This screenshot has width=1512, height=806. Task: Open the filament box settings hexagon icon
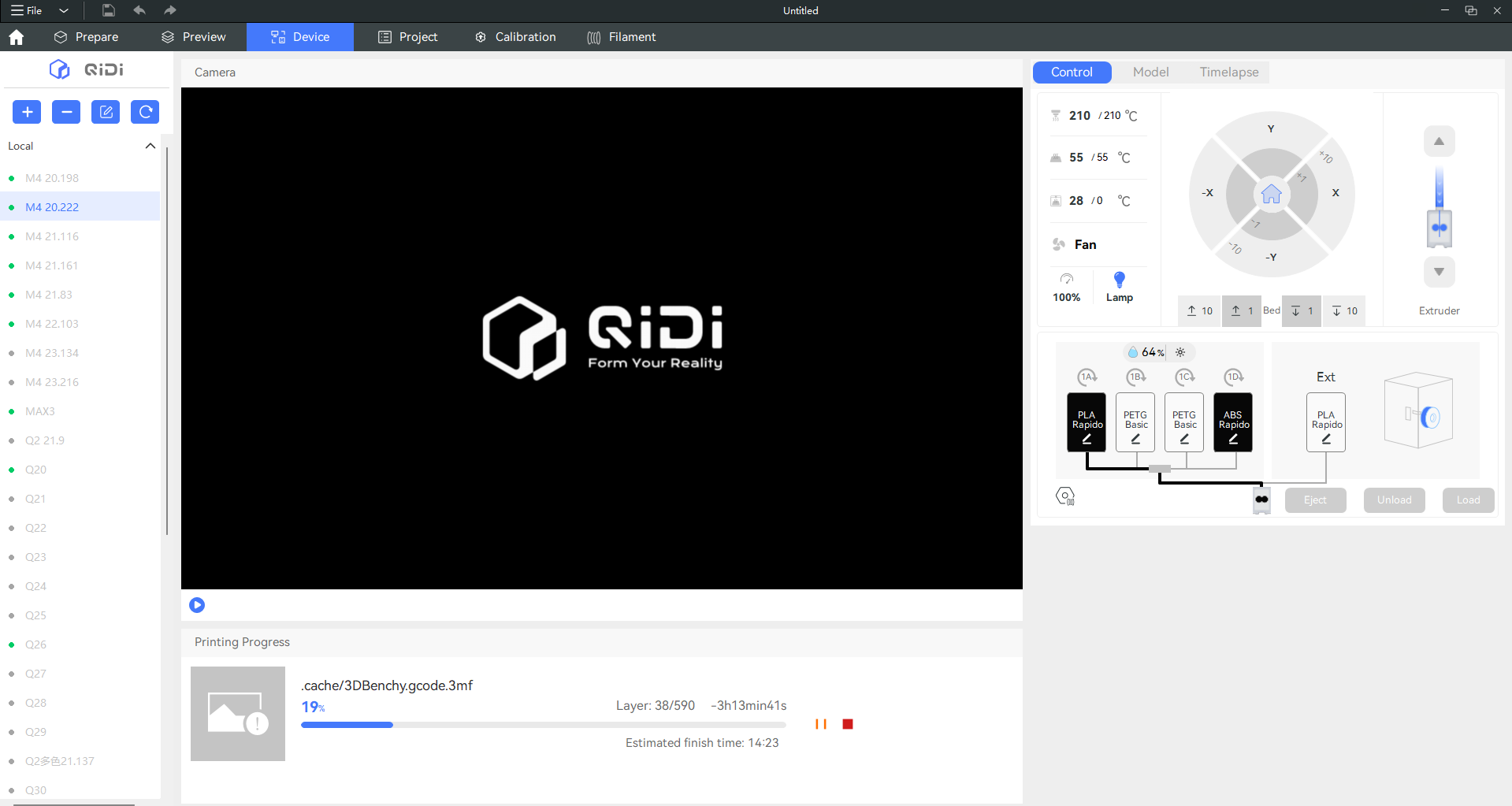[x=1065, y=496]
